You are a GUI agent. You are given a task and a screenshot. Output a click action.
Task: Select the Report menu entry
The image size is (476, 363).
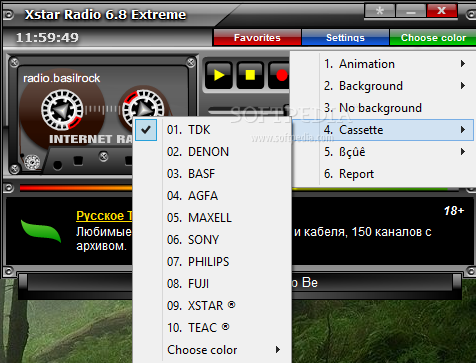pos(383,174)
